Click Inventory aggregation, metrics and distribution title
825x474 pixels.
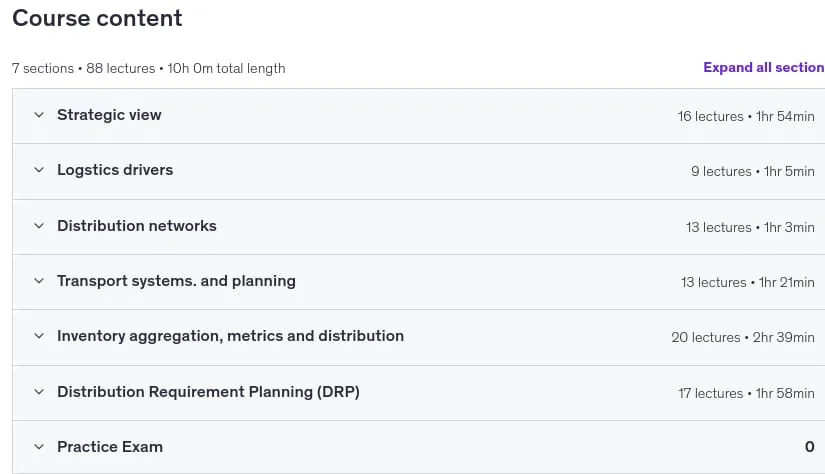[x=230, y=336]
